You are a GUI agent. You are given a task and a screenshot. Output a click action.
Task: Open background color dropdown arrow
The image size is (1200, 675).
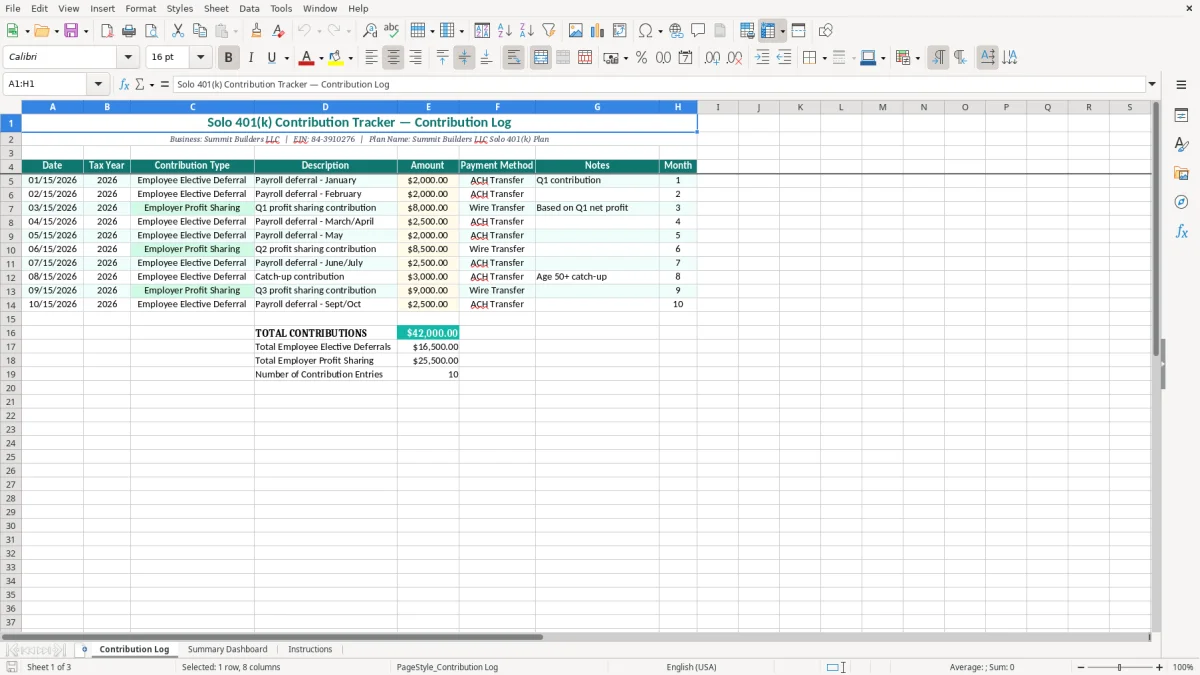point(350,58)
